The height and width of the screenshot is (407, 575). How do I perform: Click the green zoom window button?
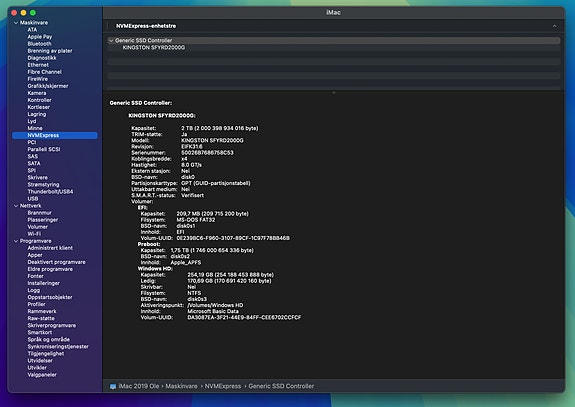click(x=33, y=13)
